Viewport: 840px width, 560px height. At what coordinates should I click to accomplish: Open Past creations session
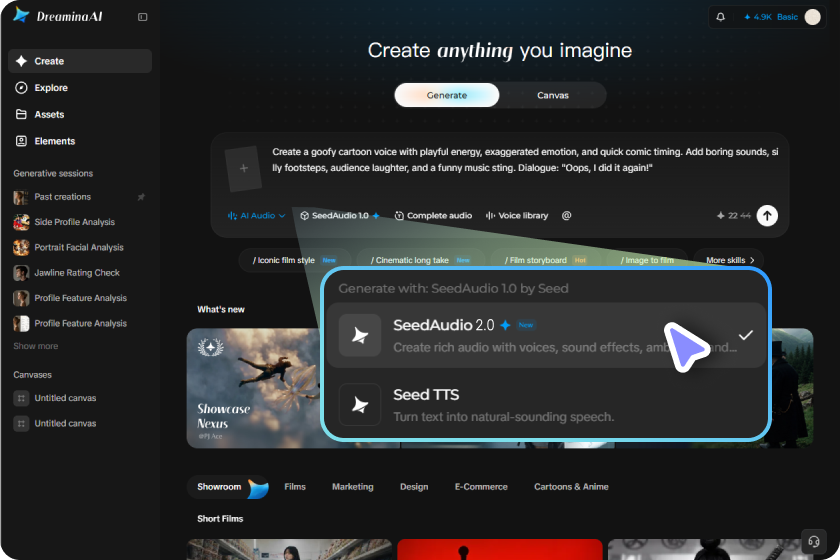coord(80,197)
